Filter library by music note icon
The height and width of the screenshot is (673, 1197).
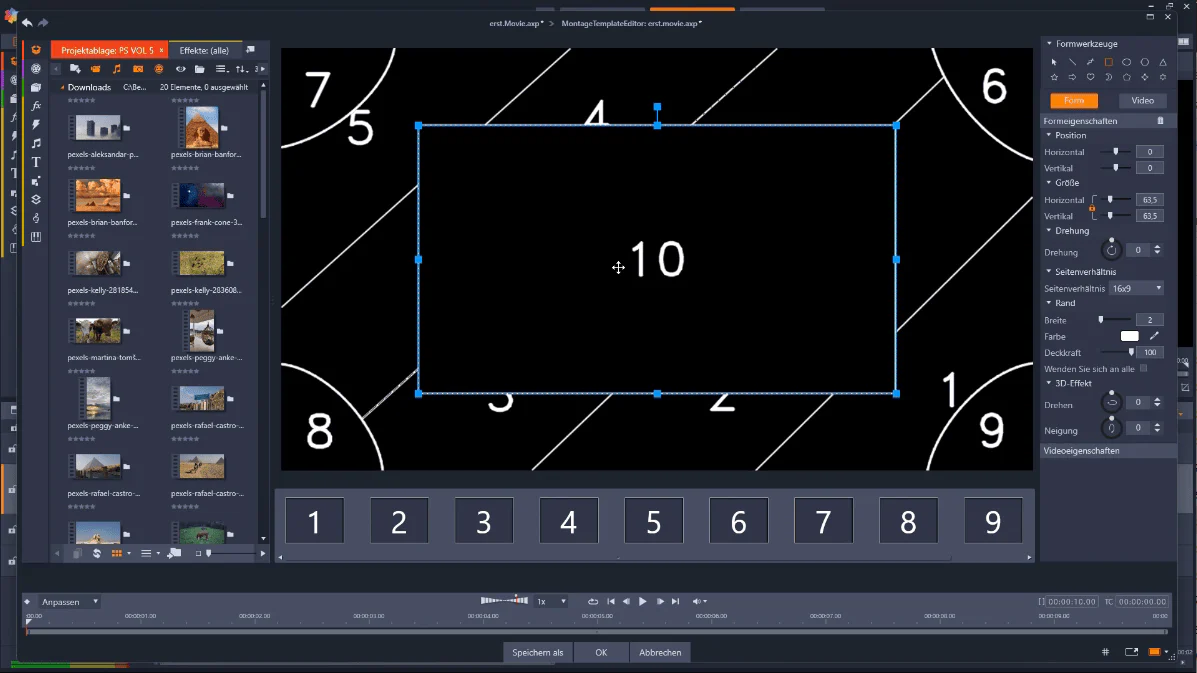(117, 69)
